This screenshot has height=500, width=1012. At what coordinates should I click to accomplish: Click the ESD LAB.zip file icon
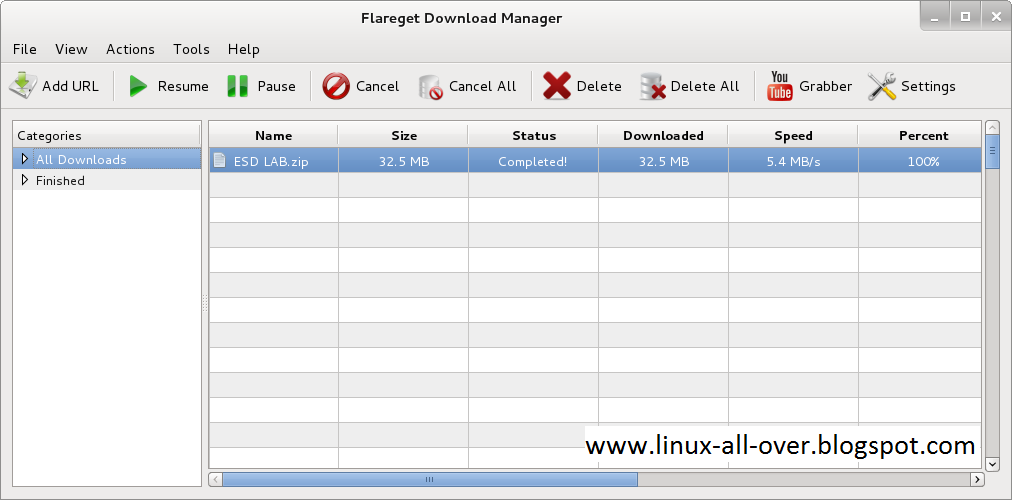pyautogui.click(x=220, y=161)
